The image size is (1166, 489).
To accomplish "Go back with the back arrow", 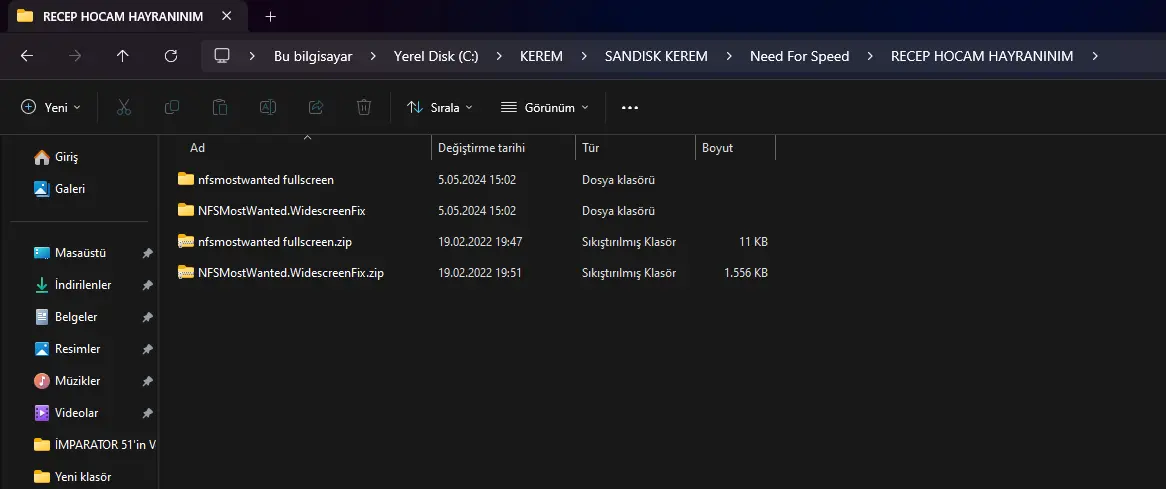I will click(27, 56).
